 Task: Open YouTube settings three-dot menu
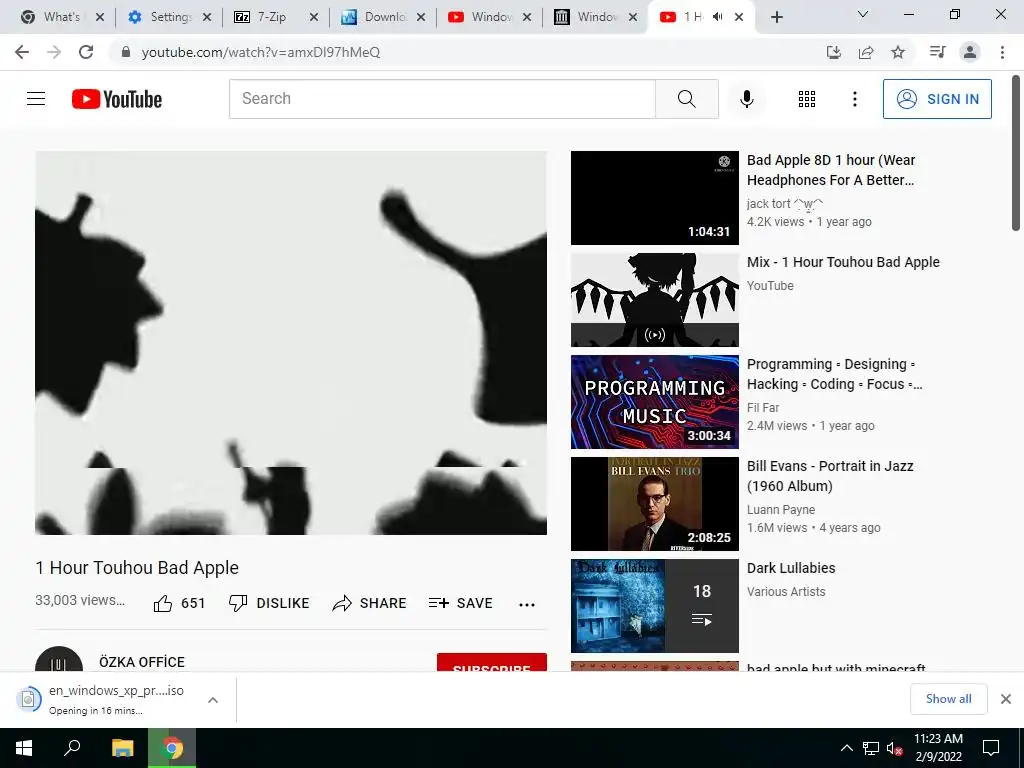[854, 99]
